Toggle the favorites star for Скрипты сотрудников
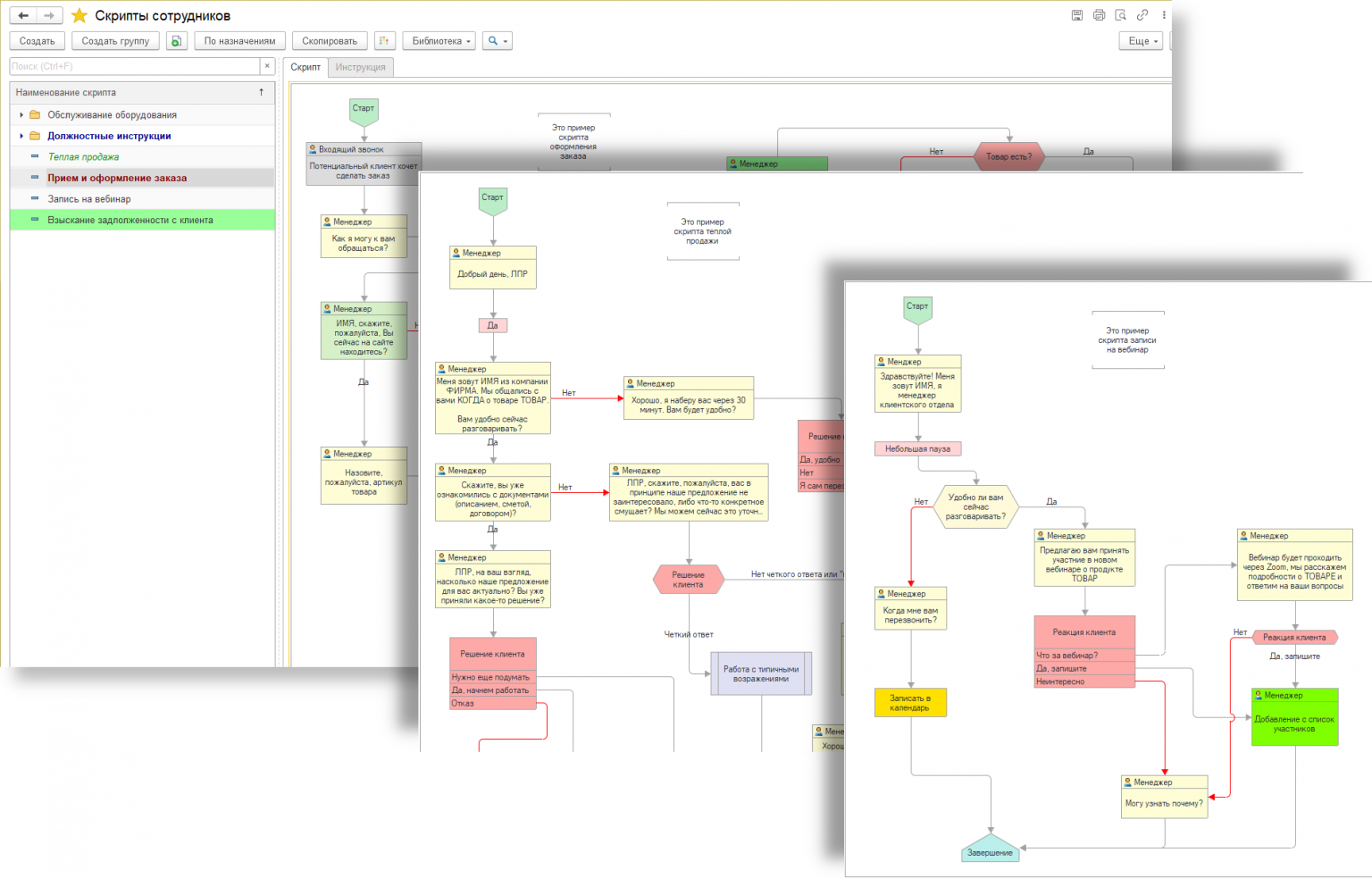Image resolution: width=1372 pixels, height=878 pixels. (79, 15)
